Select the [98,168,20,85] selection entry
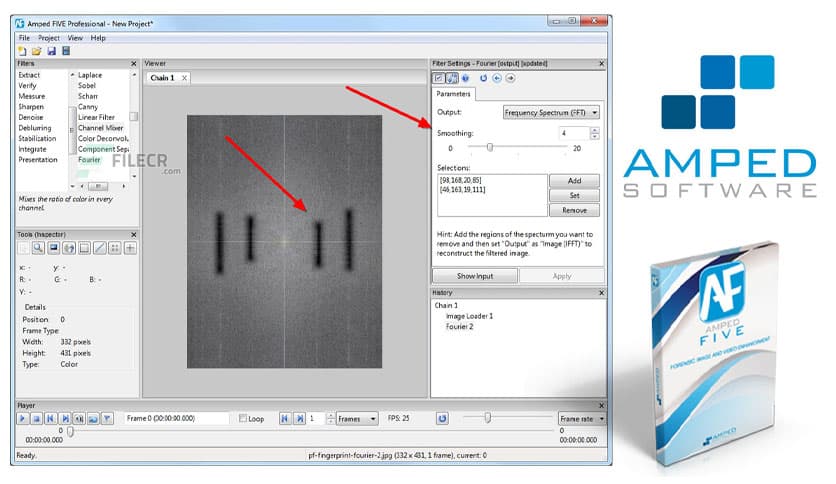Viewport: 836px width, 484px height. (461, 180)
